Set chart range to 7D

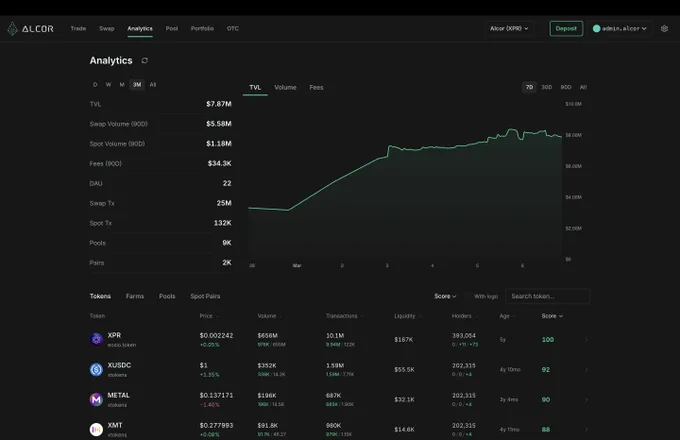529,87
